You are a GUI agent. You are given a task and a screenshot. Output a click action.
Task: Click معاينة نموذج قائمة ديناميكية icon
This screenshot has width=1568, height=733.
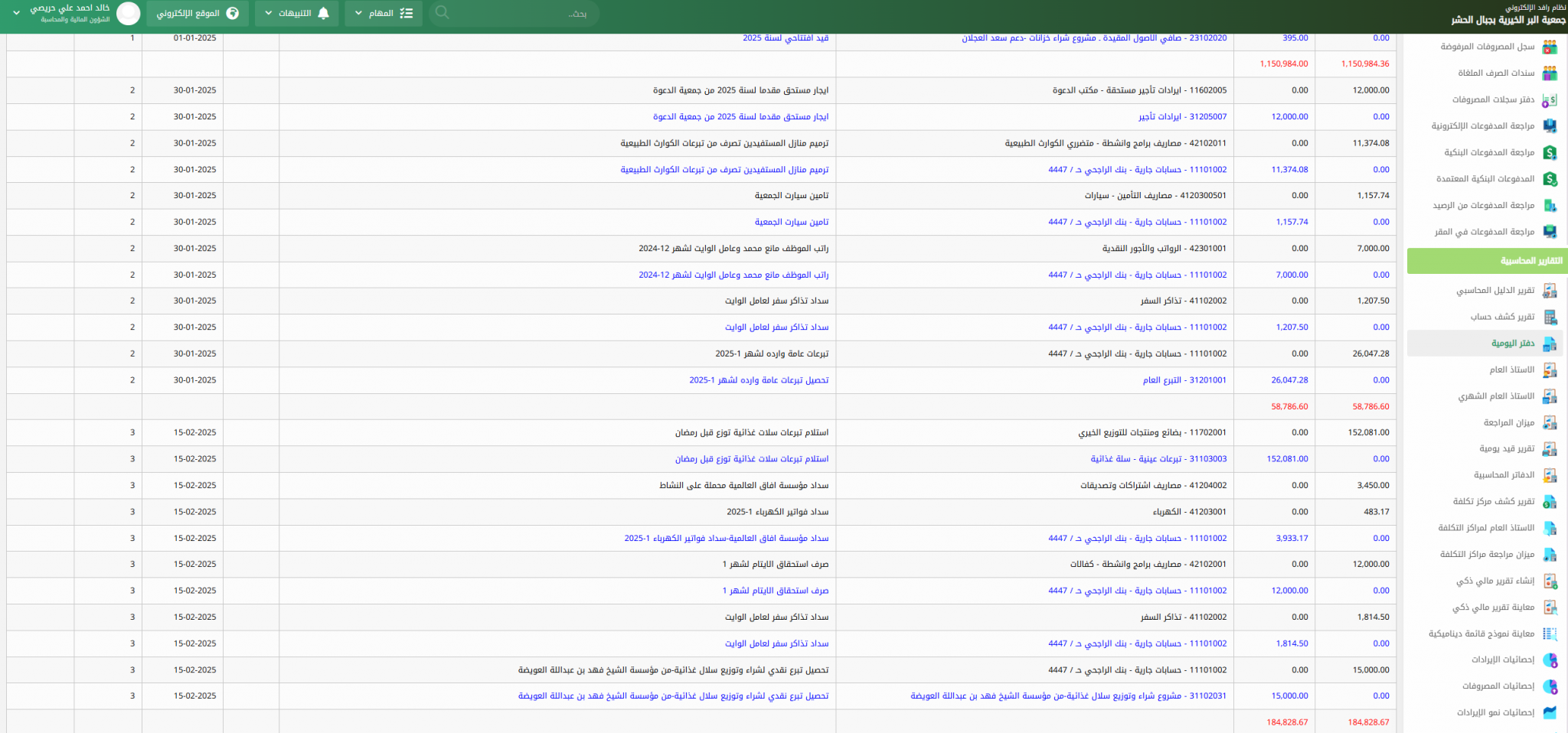click(1550, 634)
